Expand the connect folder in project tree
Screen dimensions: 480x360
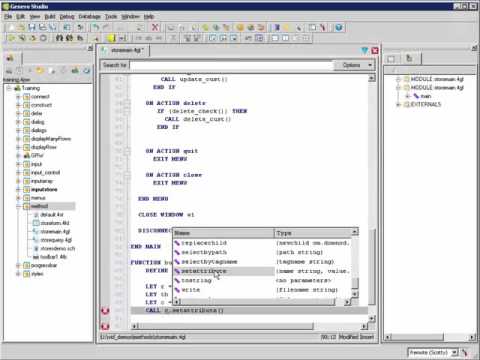[x=18, y=97]
